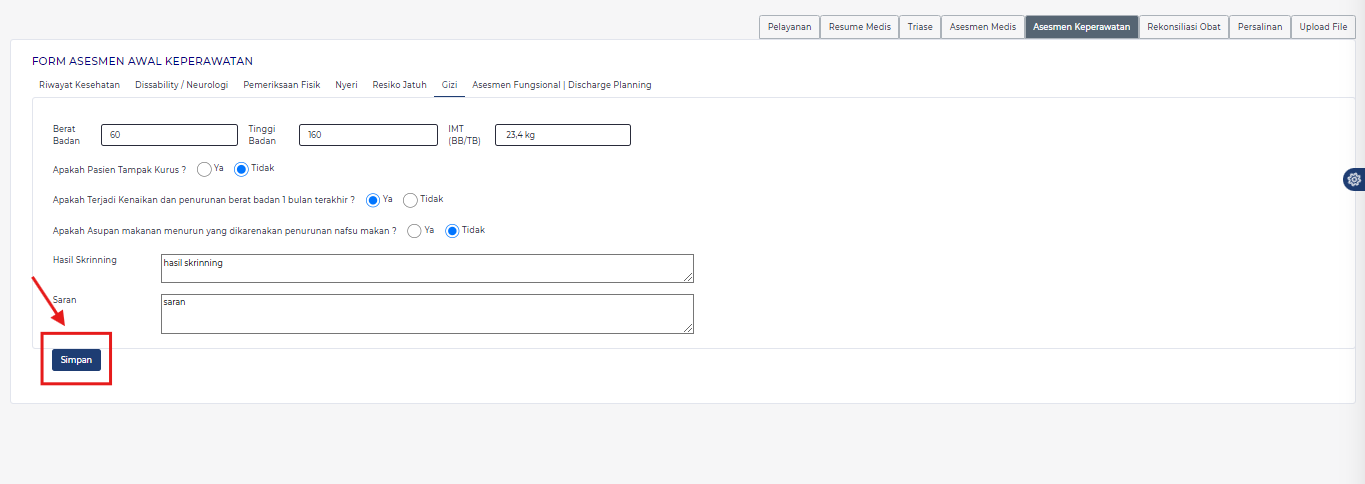
Task: Click the Hasil Skrinning text area
Action: tap(427, 268)
